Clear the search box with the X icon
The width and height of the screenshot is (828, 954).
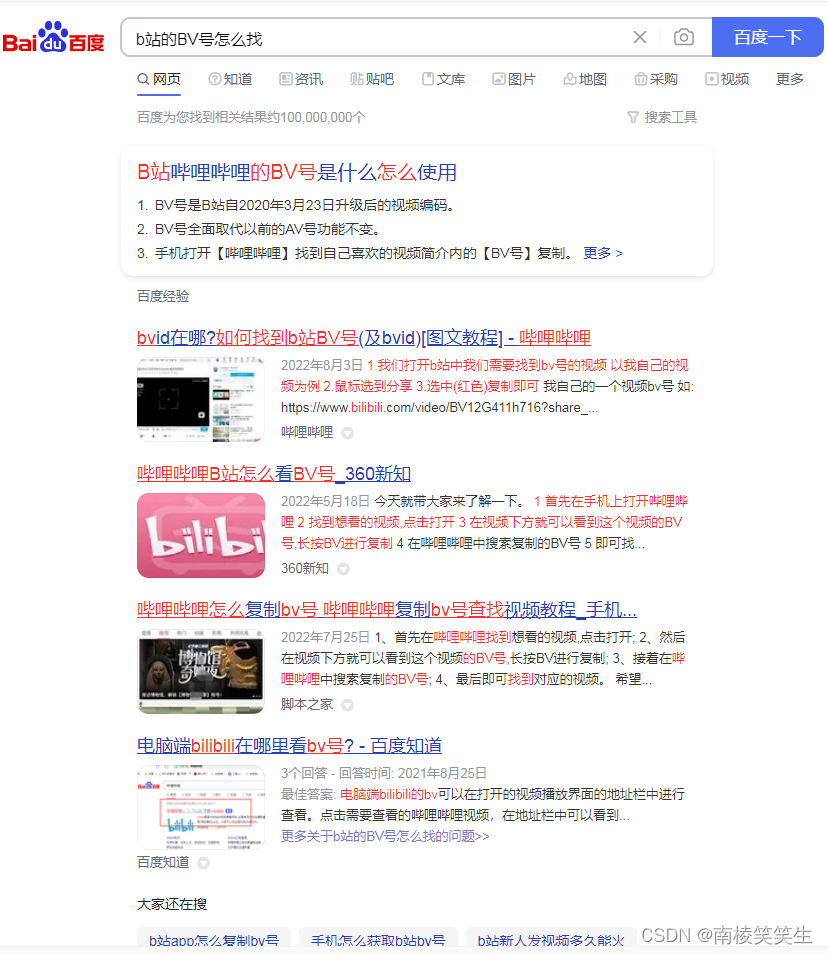click(640, 37)
